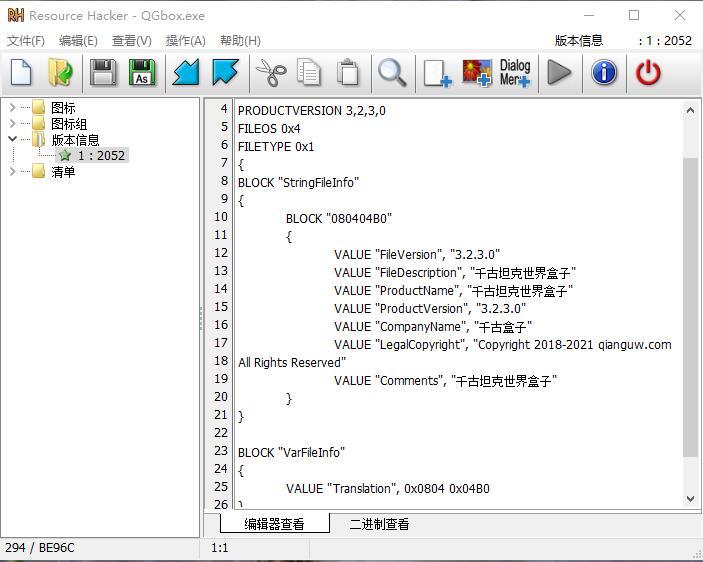Open the 帮助(H) menu

[x=240, y=41]
